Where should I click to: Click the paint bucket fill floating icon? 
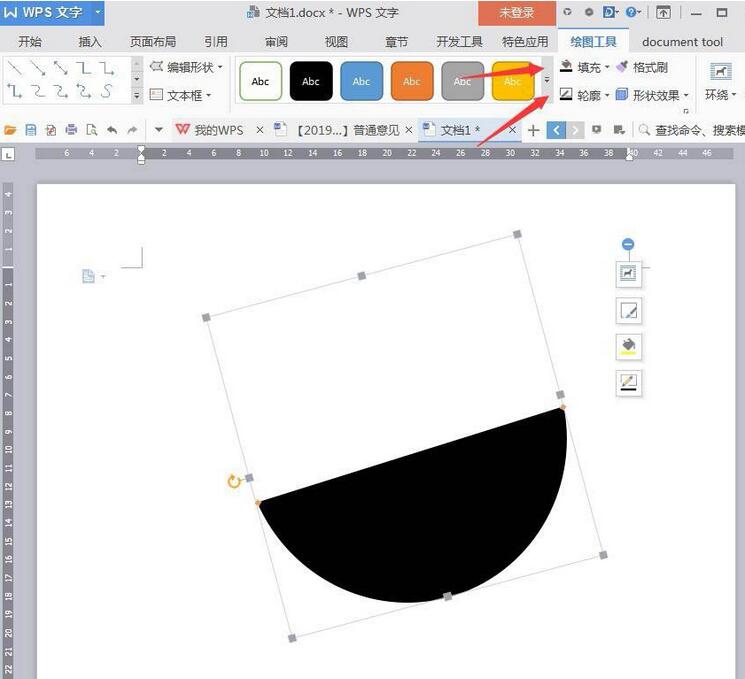(628, 346)
